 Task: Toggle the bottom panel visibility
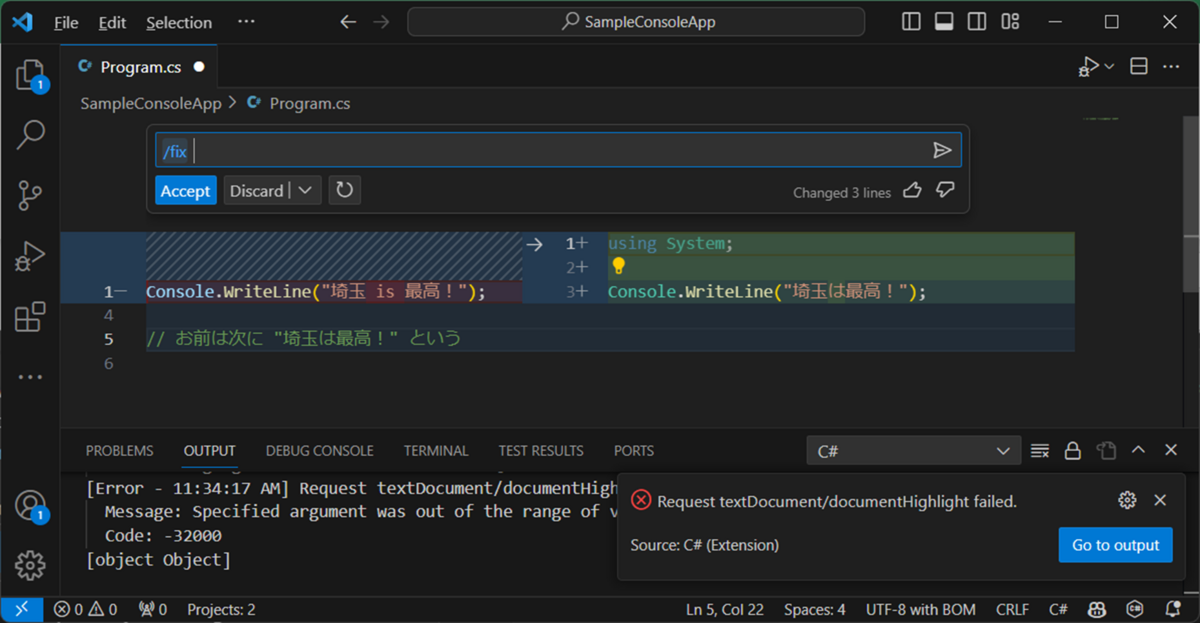coord(944,22)
